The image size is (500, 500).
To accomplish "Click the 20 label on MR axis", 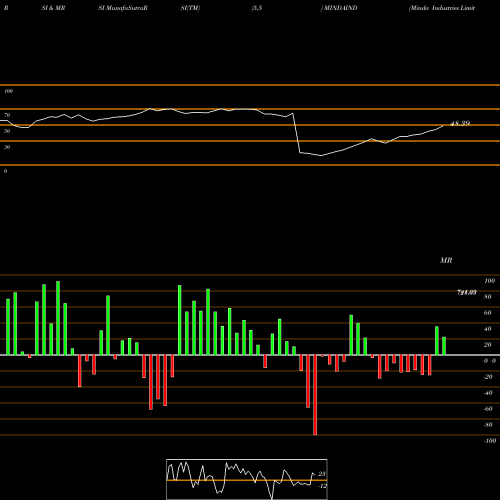I will pyautogui.click(x=488, y=345).
